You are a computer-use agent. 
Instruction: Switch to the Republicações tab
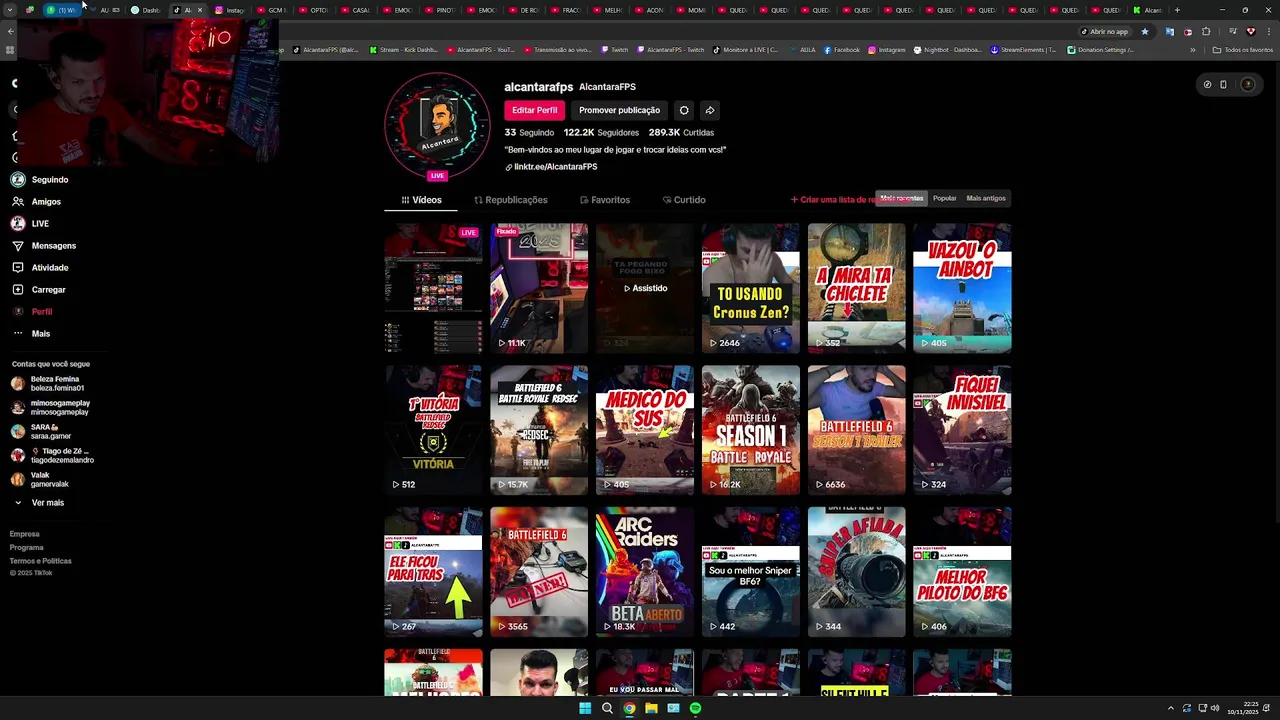pos(511,200)
